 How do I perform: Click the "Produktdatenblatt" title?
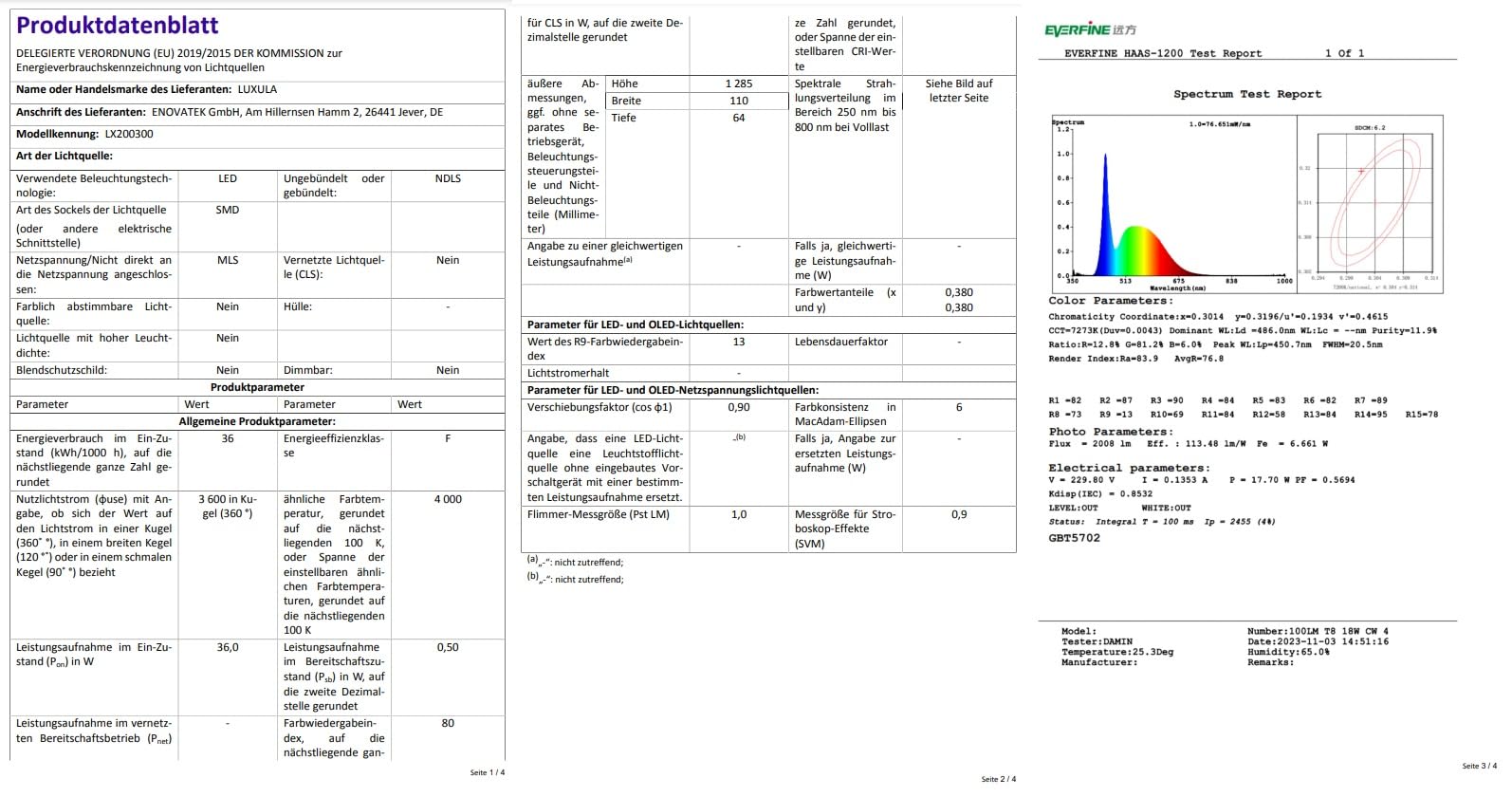(x=118, y=25)
